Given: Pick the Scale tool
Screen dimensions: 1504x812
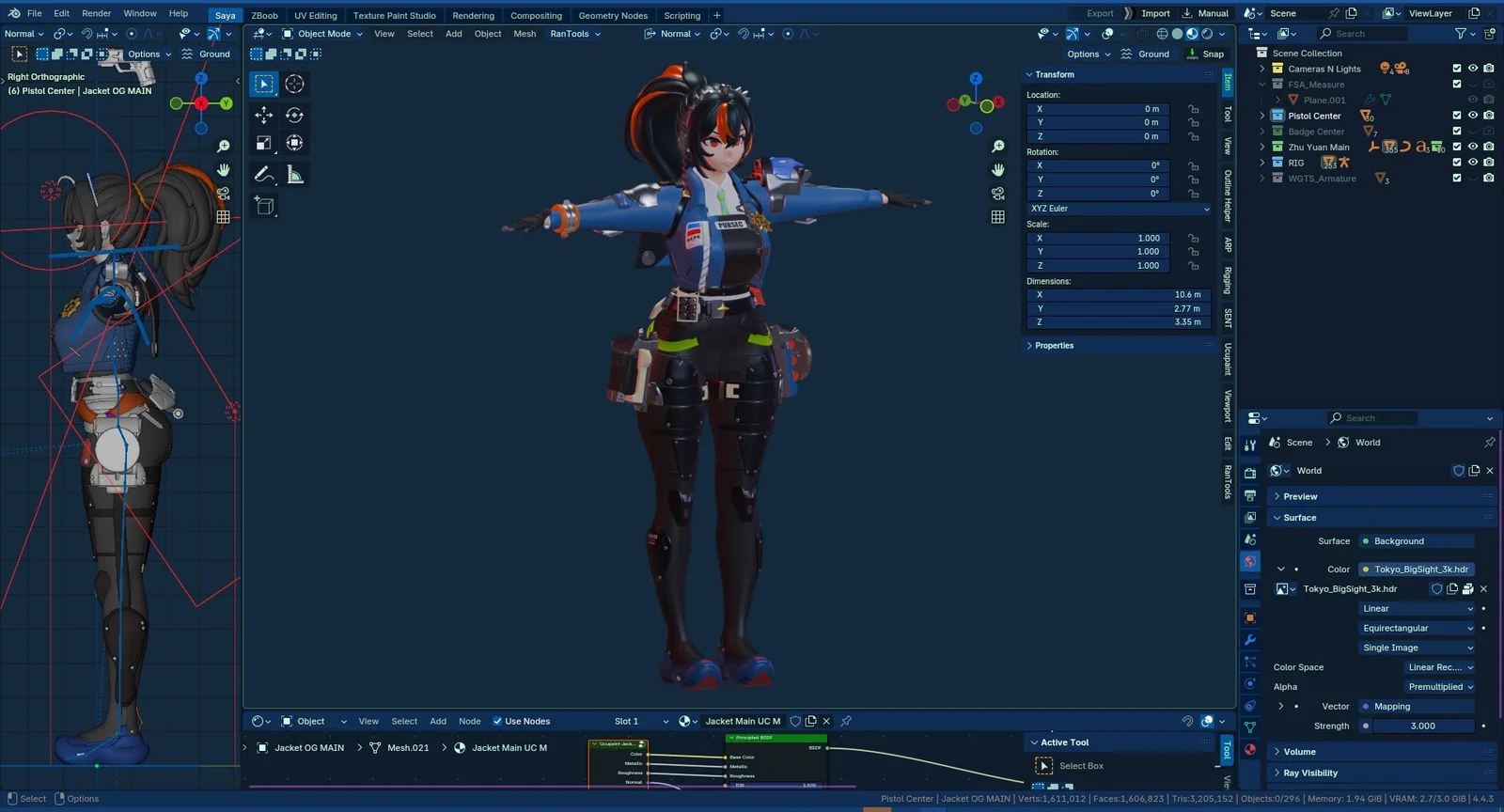Looking at the screenshot, I should 264,143.
